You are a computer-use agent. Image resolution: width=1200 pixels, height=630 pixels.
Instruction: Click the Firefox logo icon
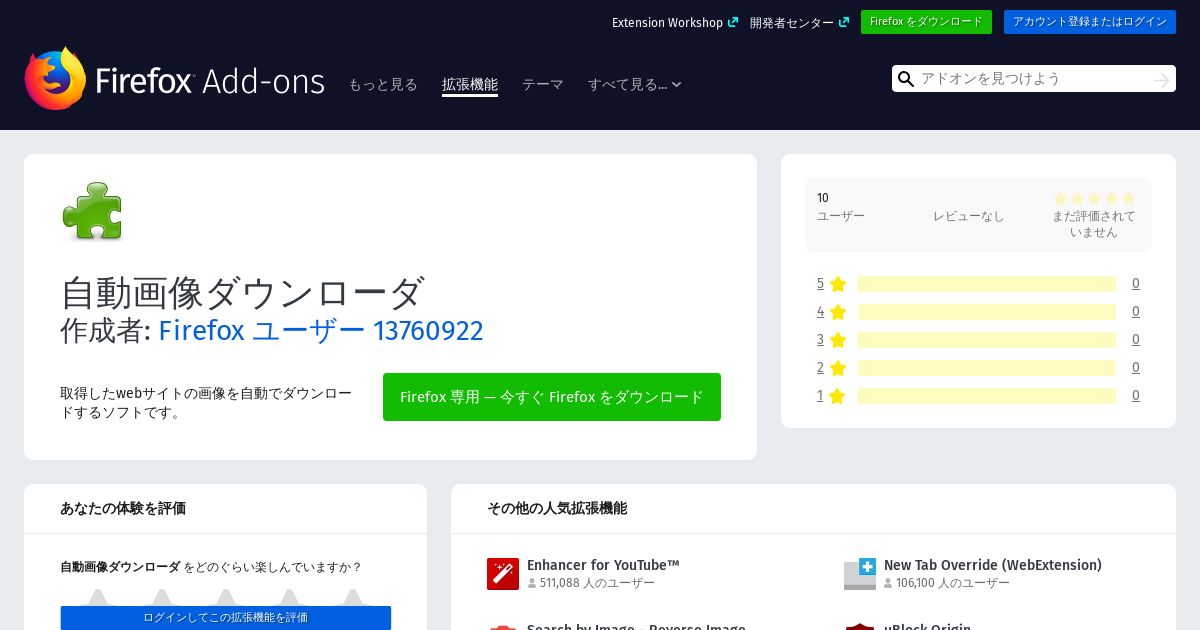click(56, 78)
